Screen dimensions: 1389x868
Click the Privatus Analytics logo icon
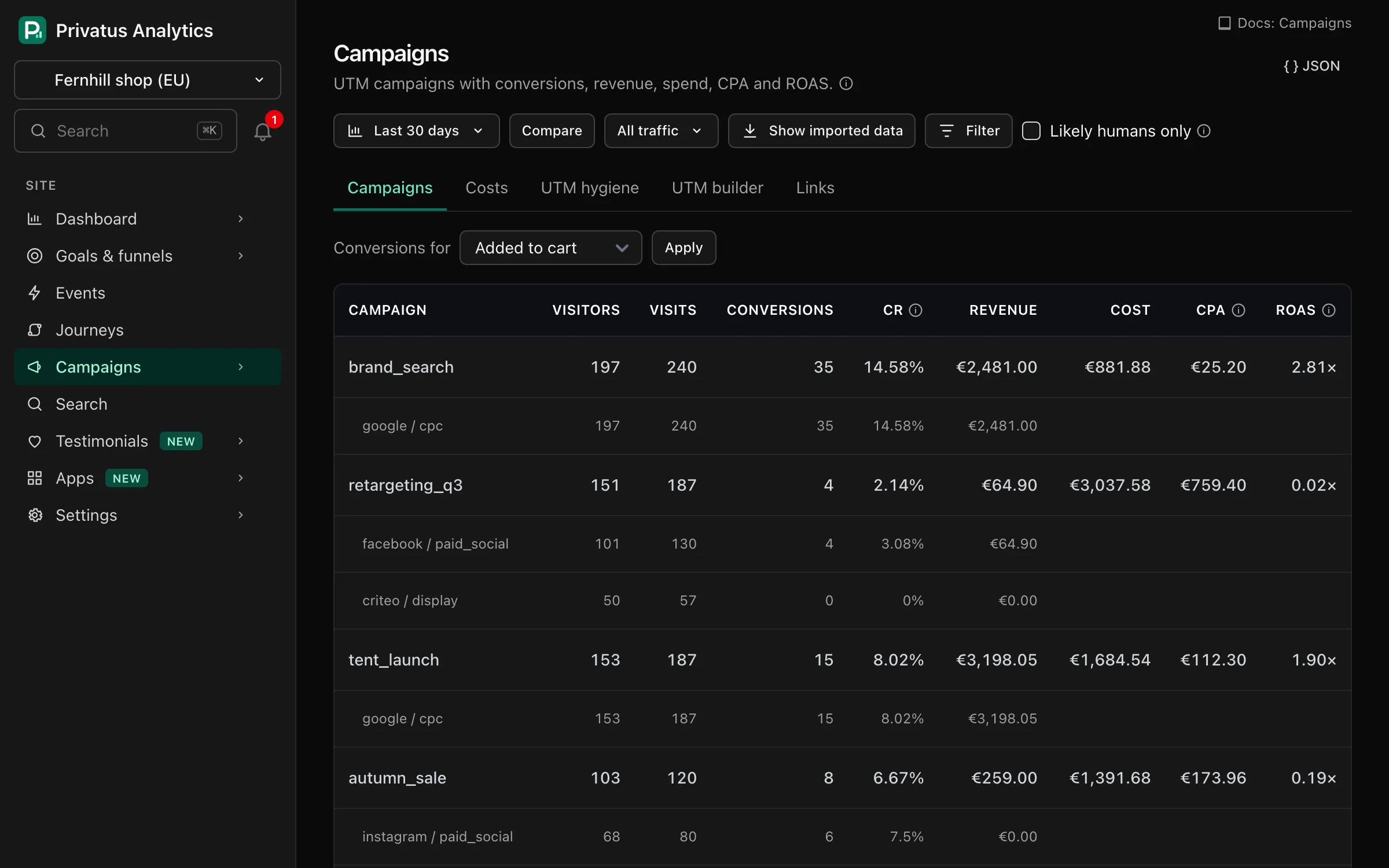(32, 30)
